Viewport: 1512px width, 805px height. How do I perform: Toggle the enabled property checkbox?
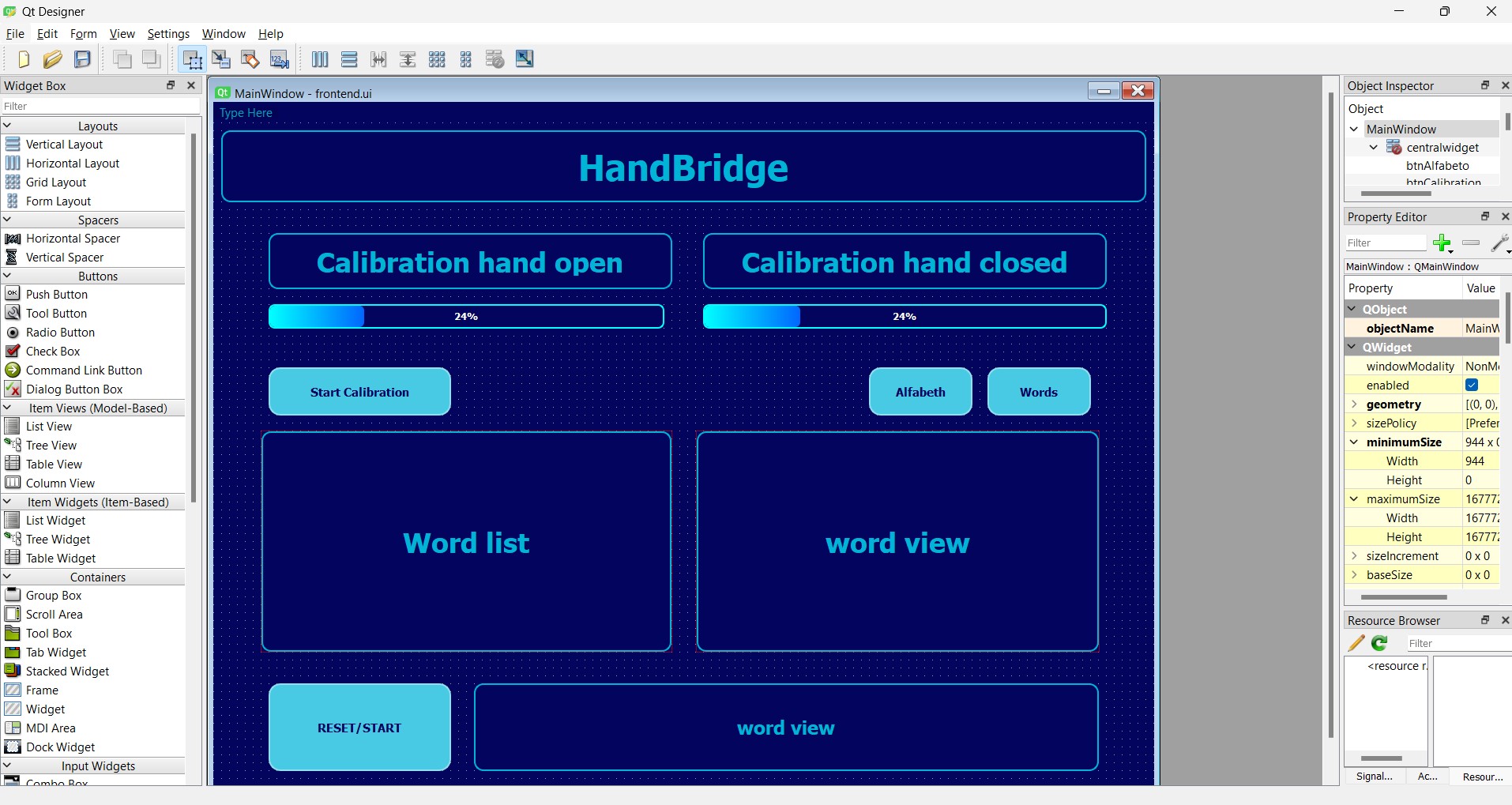[1472, 386]
